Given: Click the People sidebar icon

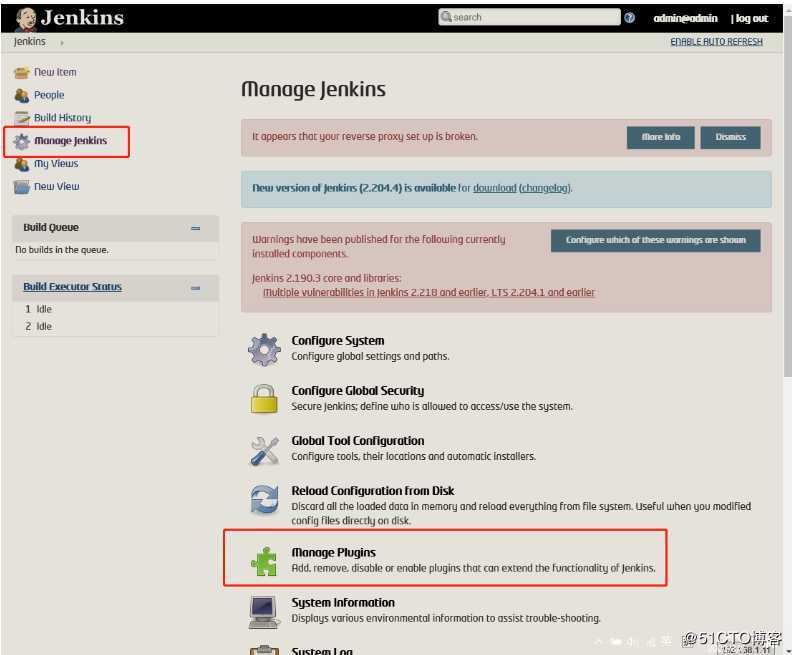Looking at the screenshot, I should pyautogui.click(x=22, y=95).
